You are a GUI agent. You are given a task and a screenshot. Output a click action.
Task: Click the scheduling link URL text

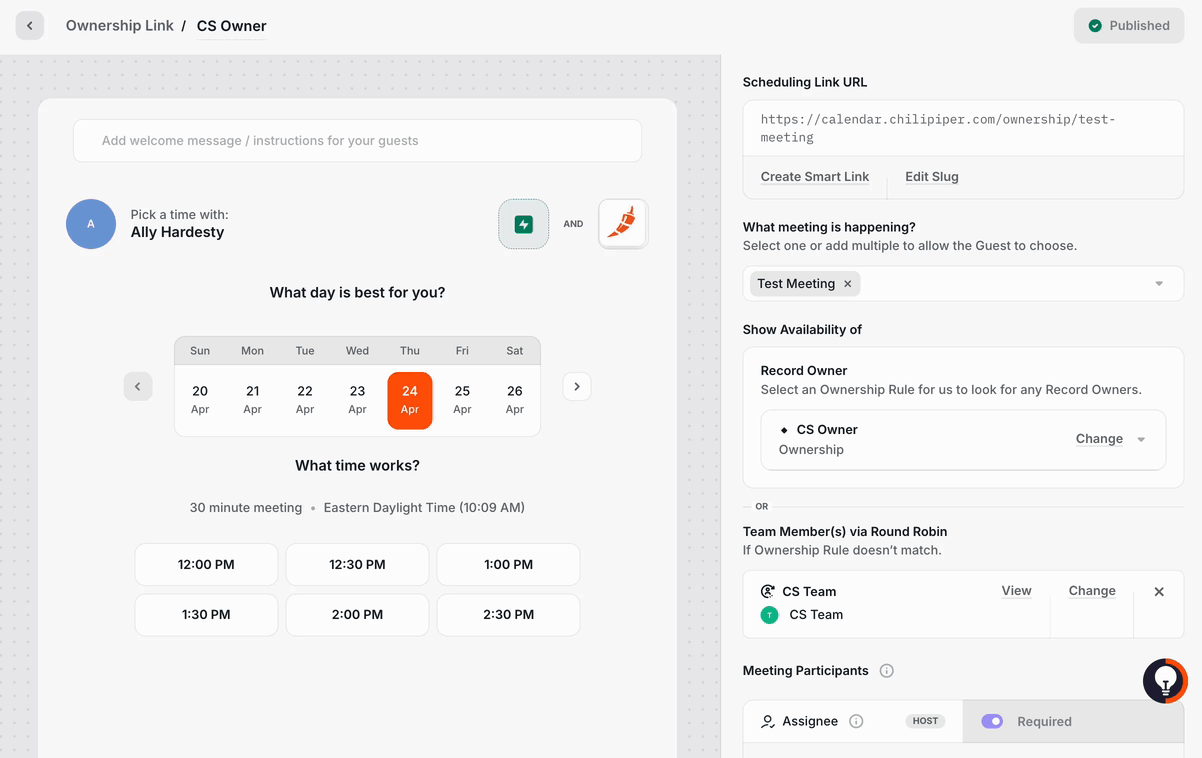click(938, 128)
